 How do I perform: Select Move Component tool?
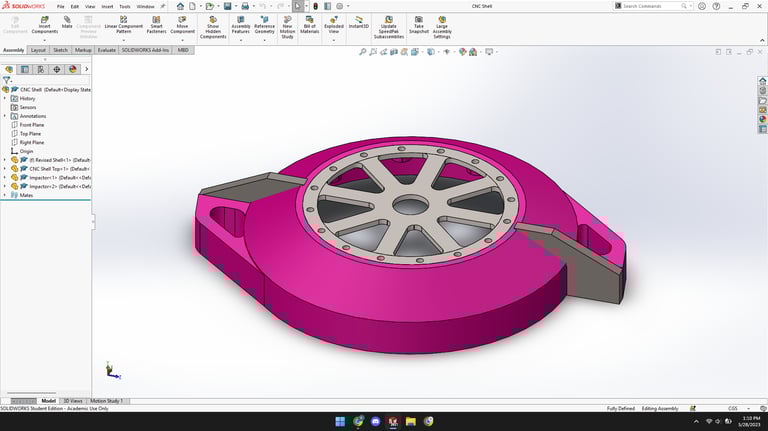(182, 25)
